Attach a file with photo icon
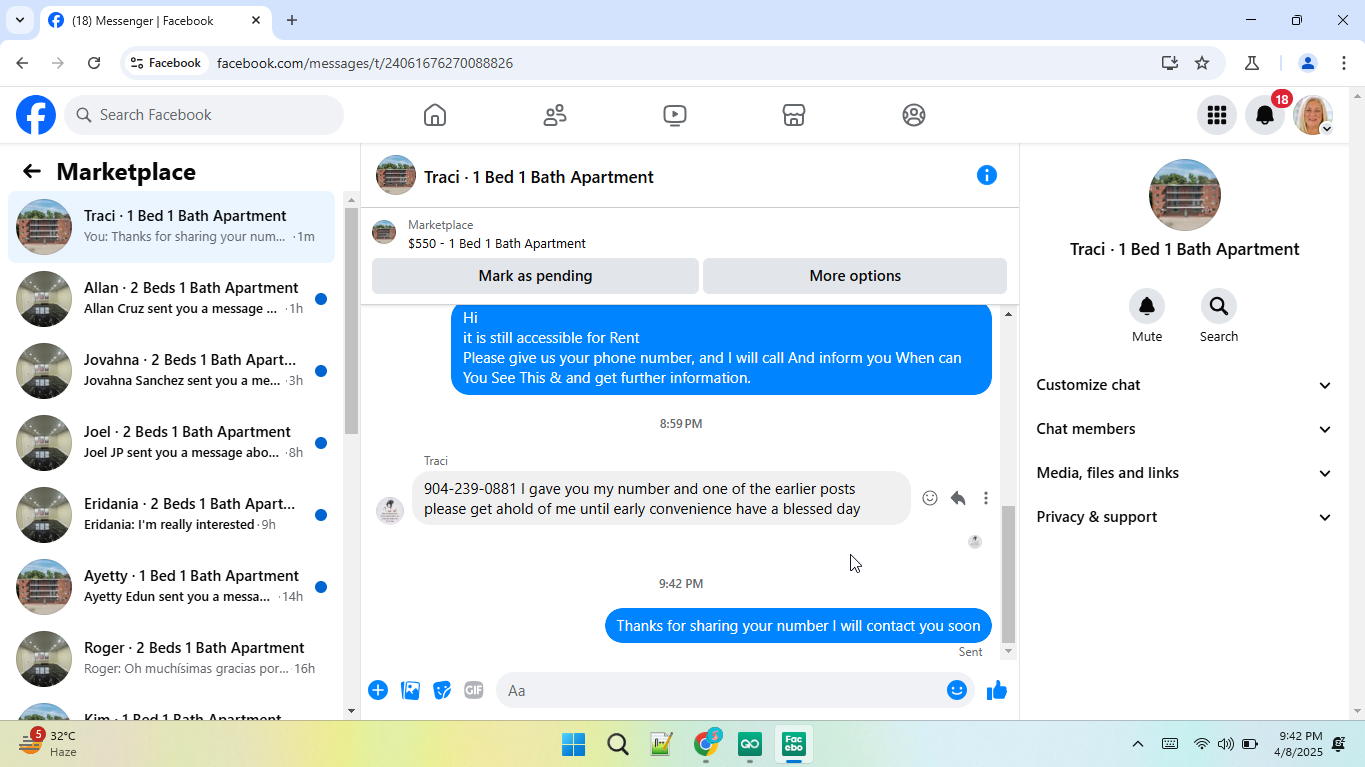The width and height of the screenshot is (1365, 767). [x=410, y=690]
